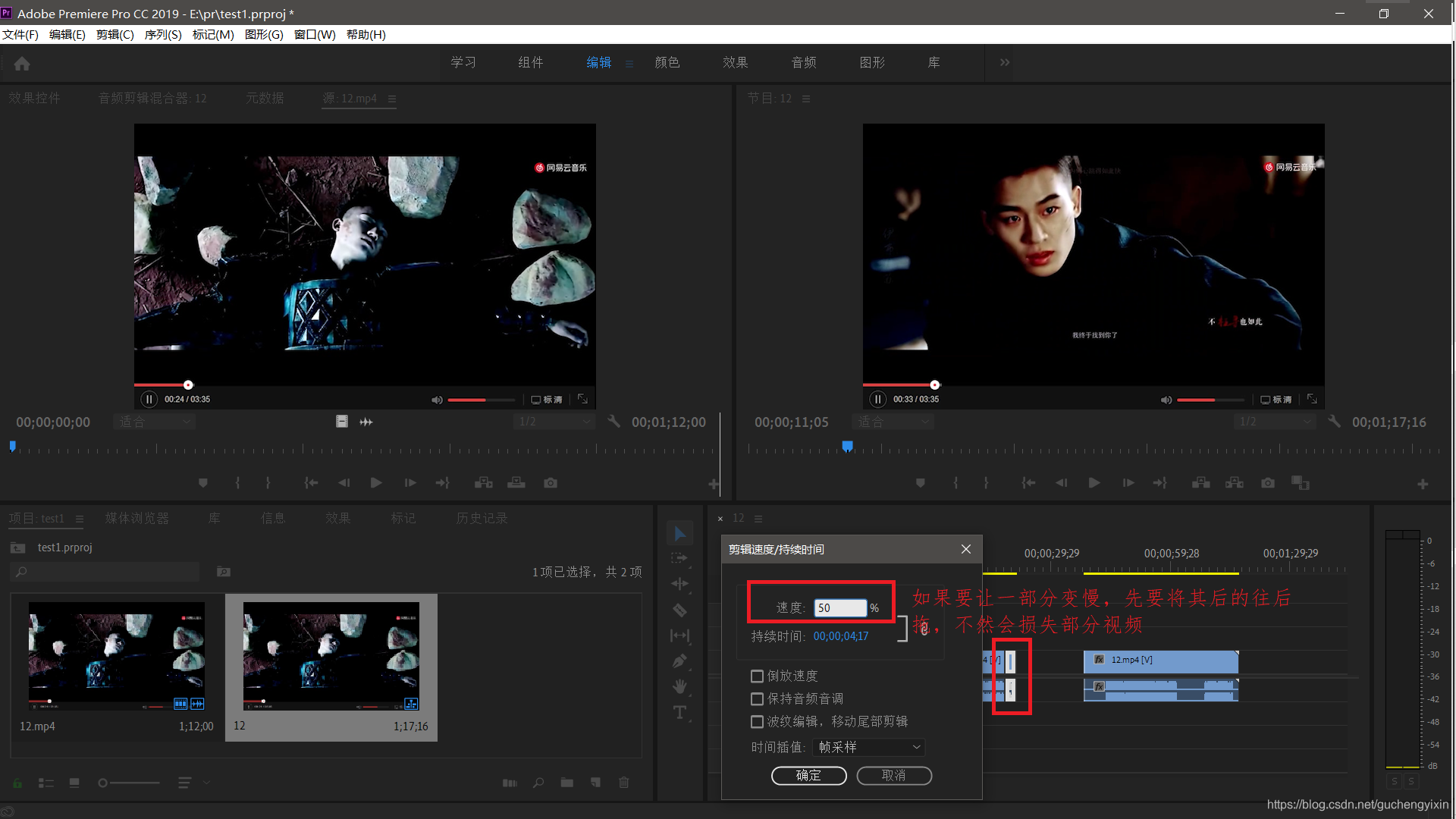Open 序列(S) menu

[163, 35]
